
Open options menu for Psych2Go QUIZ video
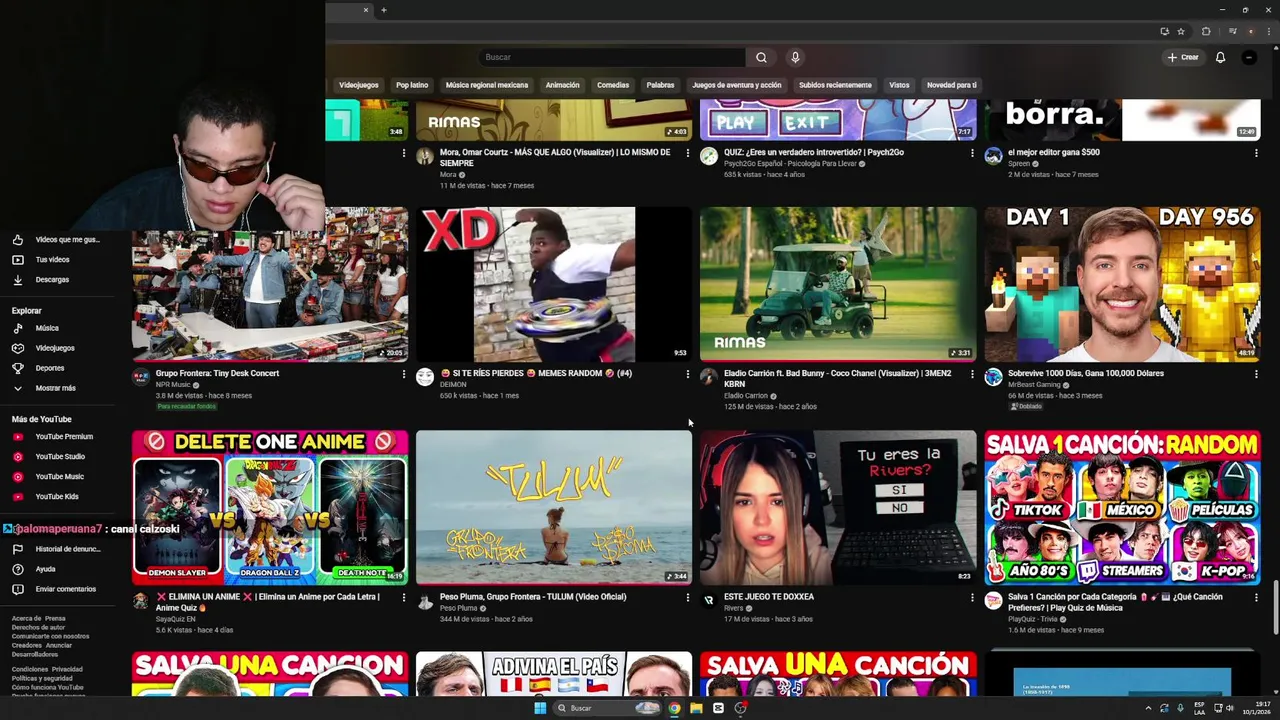pos(972,153)
